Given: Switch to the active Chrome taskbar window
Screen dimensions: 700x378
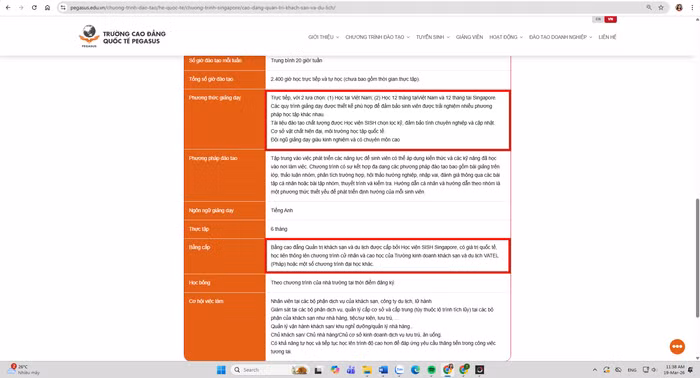Looking at the screenshot, I should tap(447, 370).
